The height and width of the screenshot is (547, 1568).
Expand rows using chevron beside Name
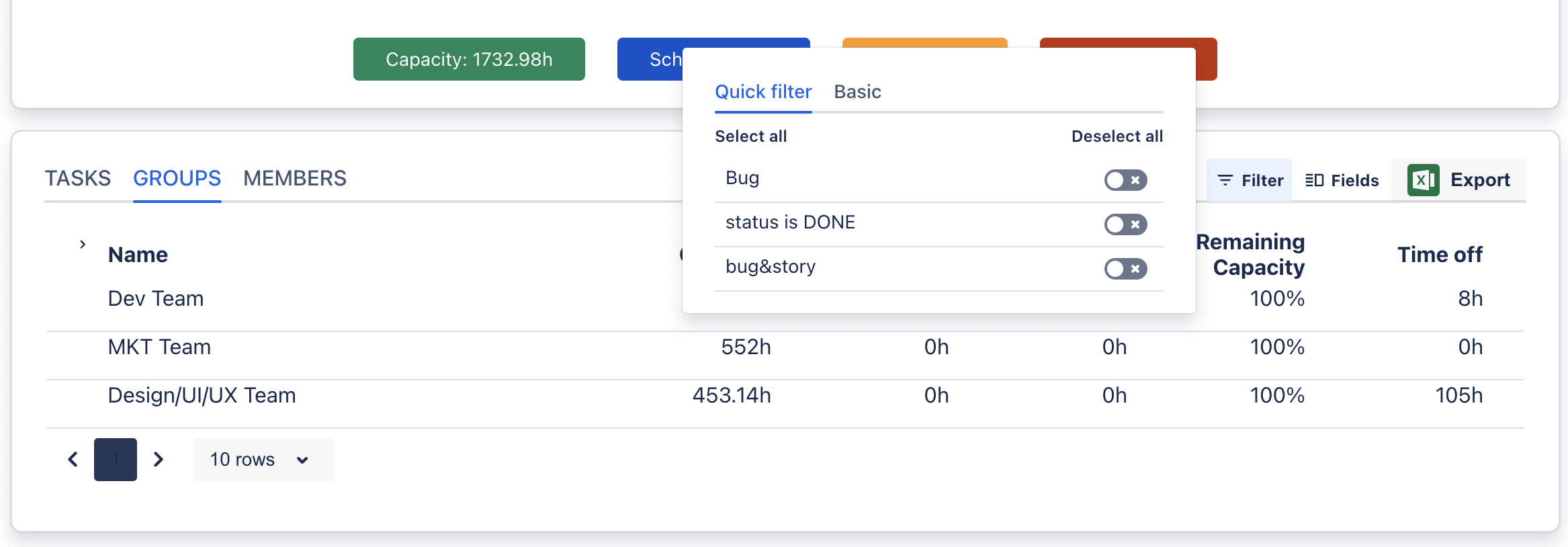tap(83, 245)
